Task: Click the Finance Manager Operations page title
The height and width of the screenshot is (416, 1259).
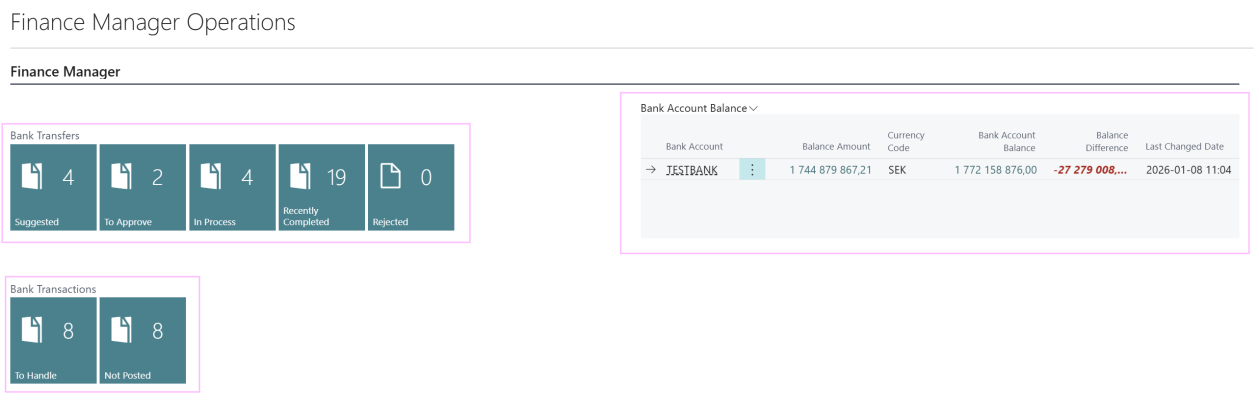Action: pyautogui.click(x=153, y=22)
